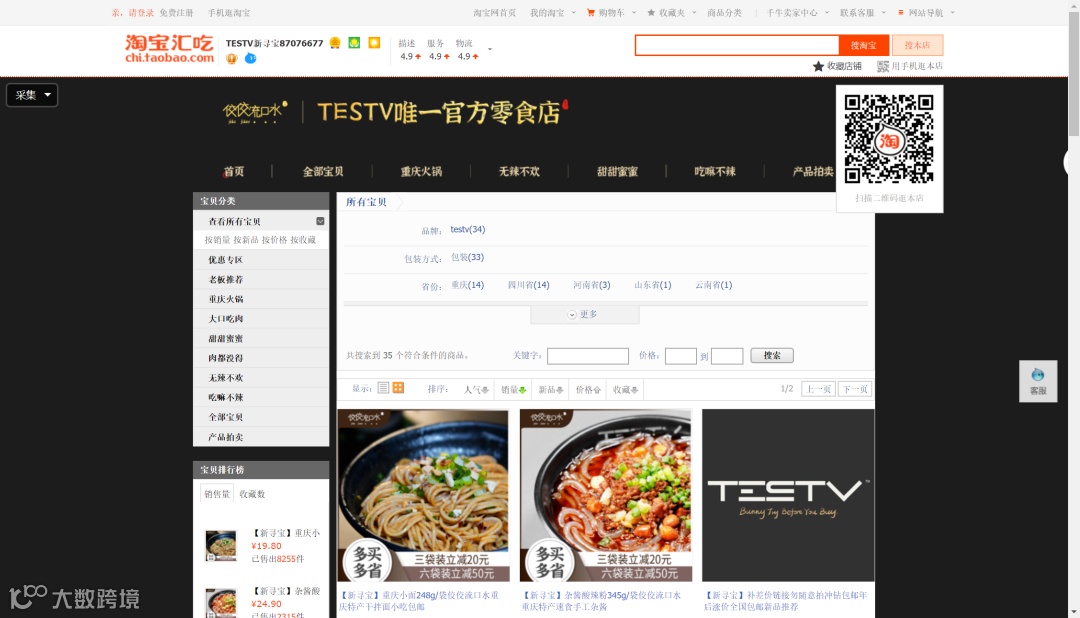The height and width of the screenshot is (618, 1080).
Task: Open the Chongqing noodles product thumbnail
Action: (x=423, y=495)
